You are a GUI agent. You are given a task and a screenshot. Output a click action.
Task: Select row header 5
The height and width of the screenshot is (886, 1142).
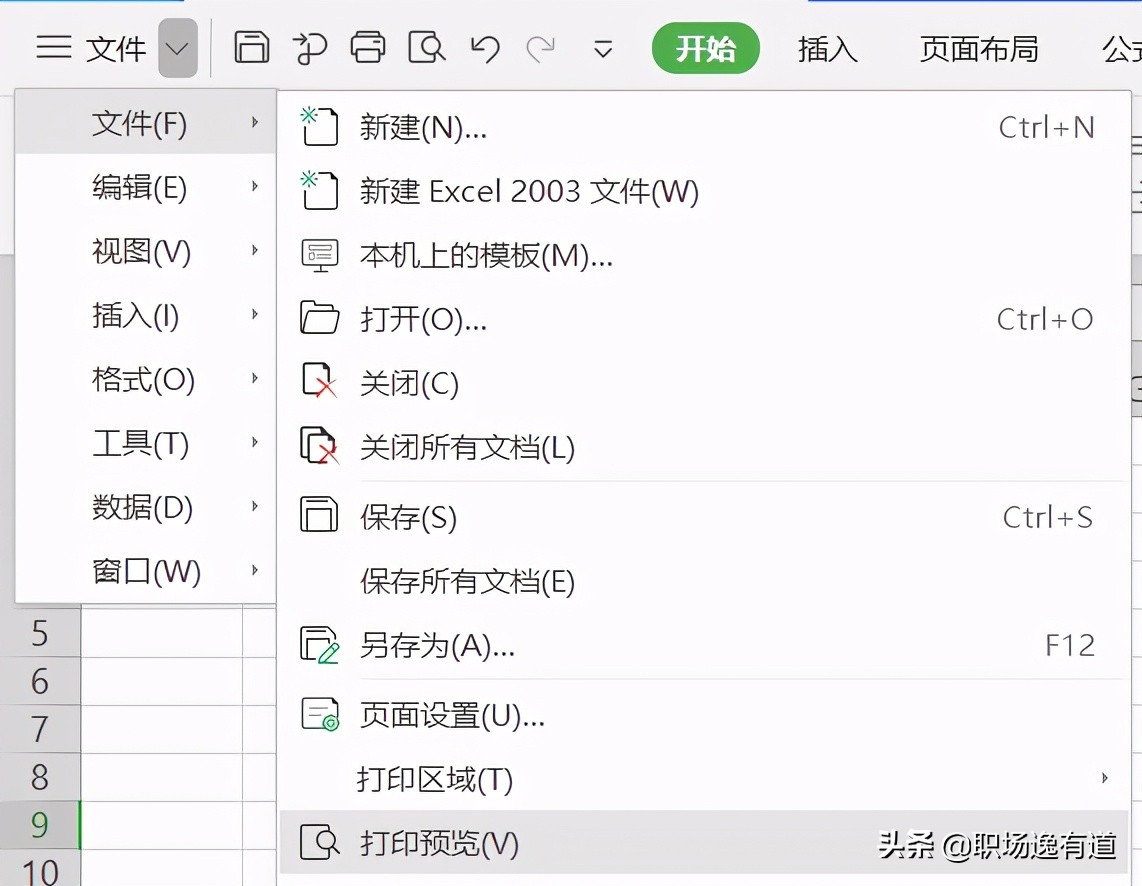coord(40,633)
